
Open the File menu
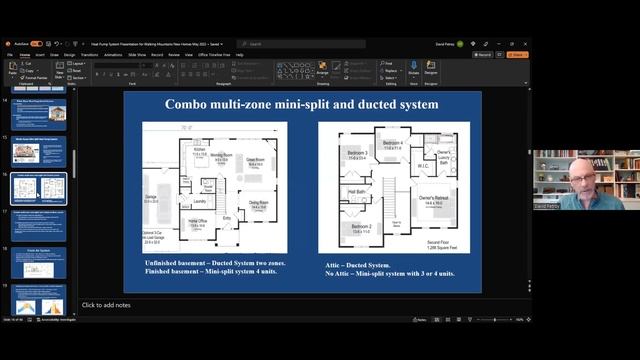point(10,55)
